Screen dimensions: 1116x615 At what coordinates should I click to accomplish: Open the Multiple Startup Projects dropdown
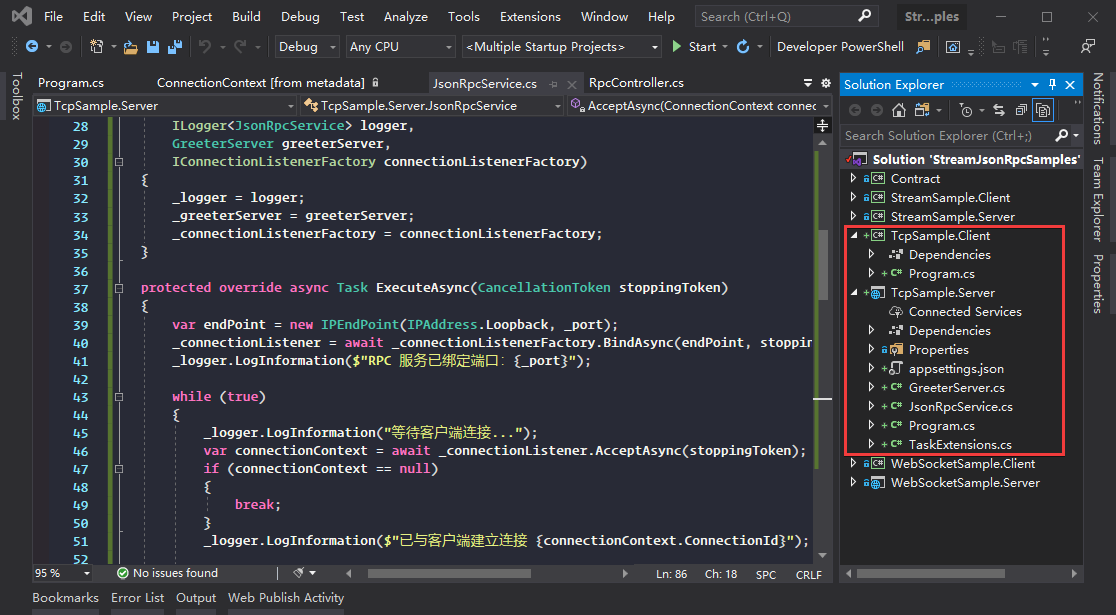pos(560,46)
